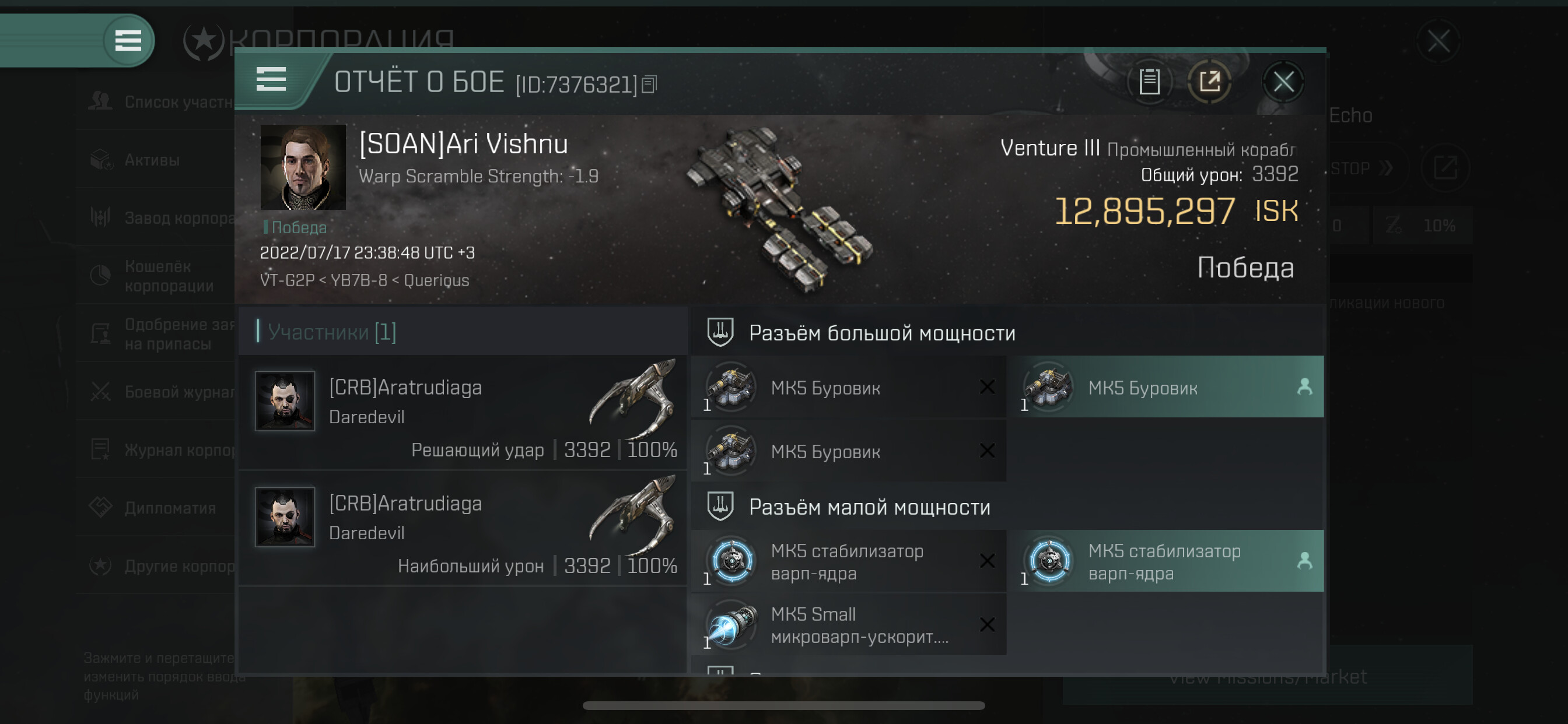This screenshot has width=1568, height=724.
Task: Open МК5 Small микроварп-ускоритель module entry
Action: click(x=849, y=625)
